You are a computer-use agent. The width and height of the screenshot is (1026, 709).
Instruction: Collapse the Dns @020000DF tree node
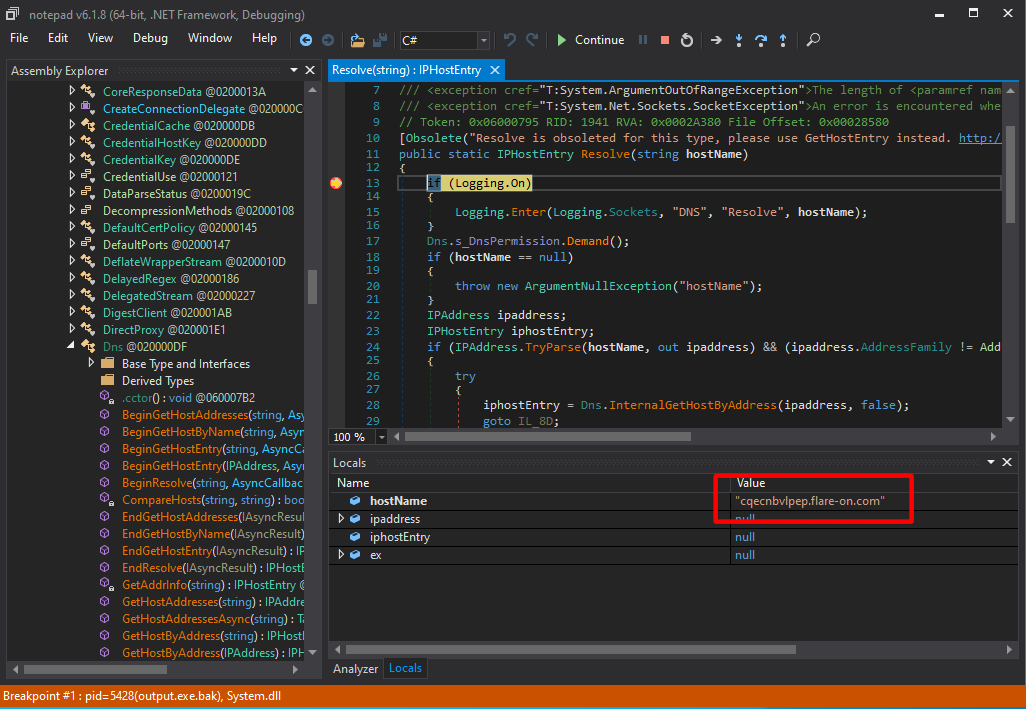(71, 347)
